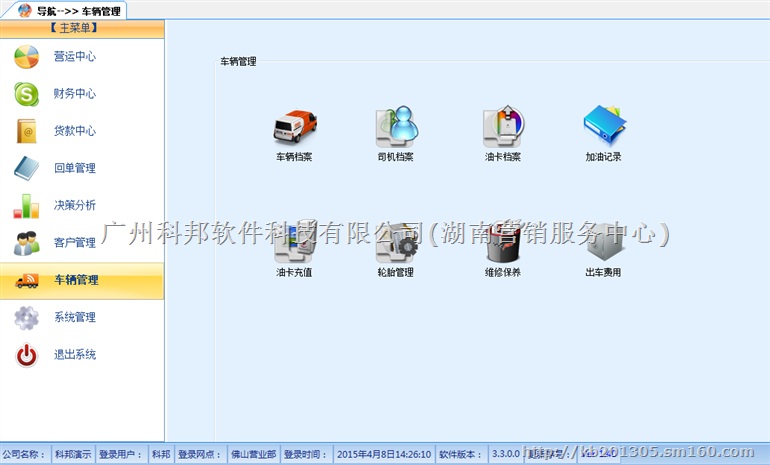Click the 车辆管理 group box title
The width and height of the screenshot is (770, 465).
[238, 62]
